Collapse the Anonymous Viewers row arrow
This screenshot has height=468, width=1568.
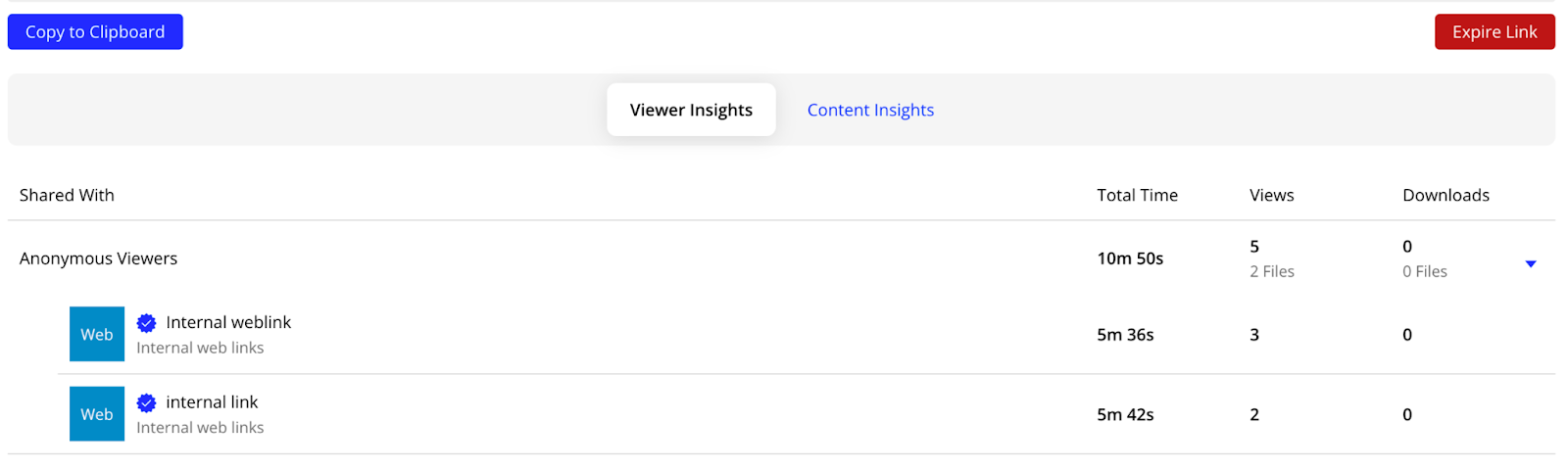point(1530,263)
